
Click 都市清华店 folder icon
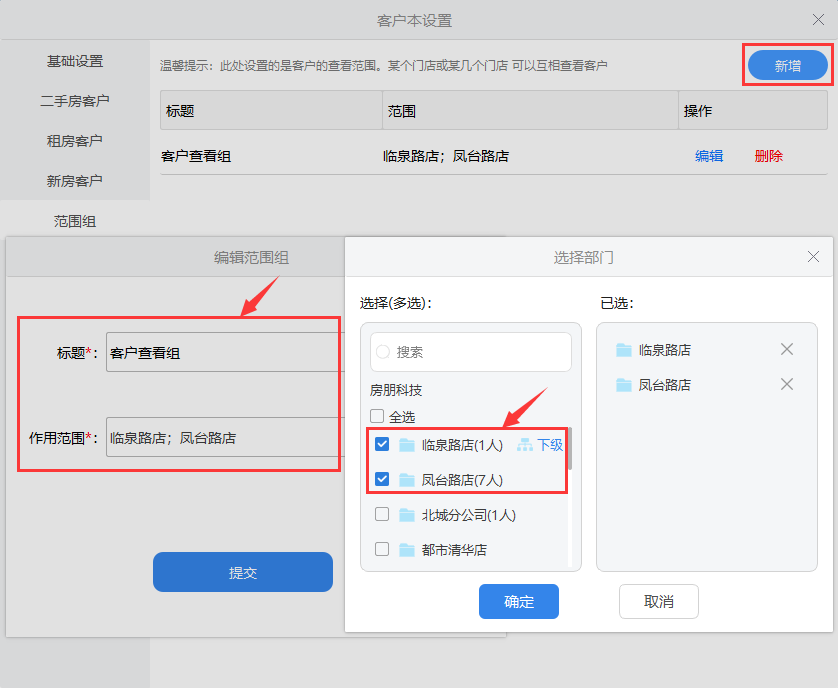click(x=407, y=550)
